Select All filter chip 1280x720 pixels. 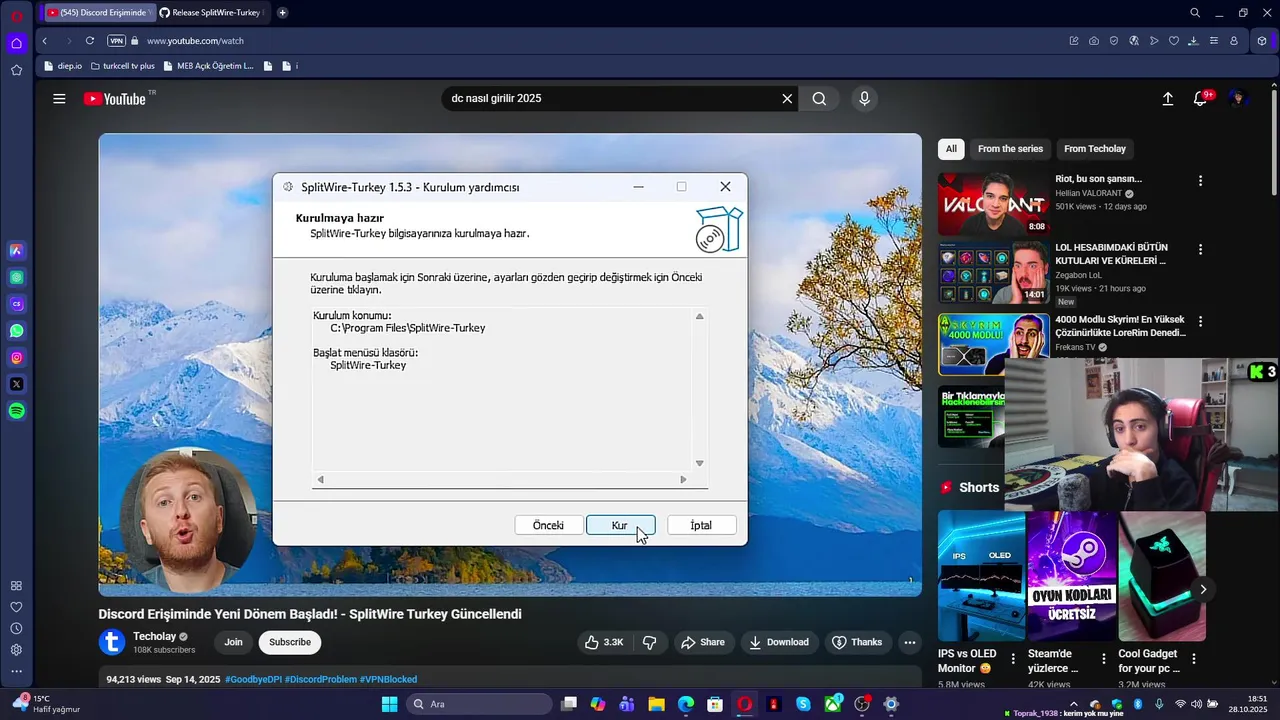(x=951, y=149)
